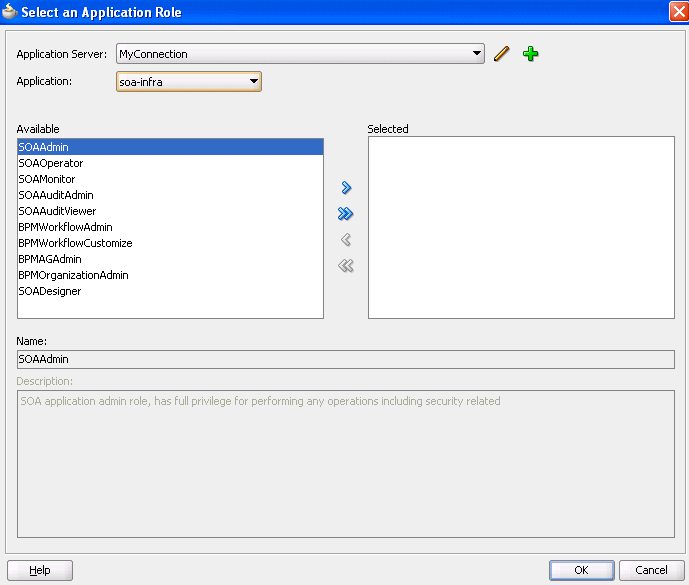Select BPMWorkflowAdmin role

[170, 227]
